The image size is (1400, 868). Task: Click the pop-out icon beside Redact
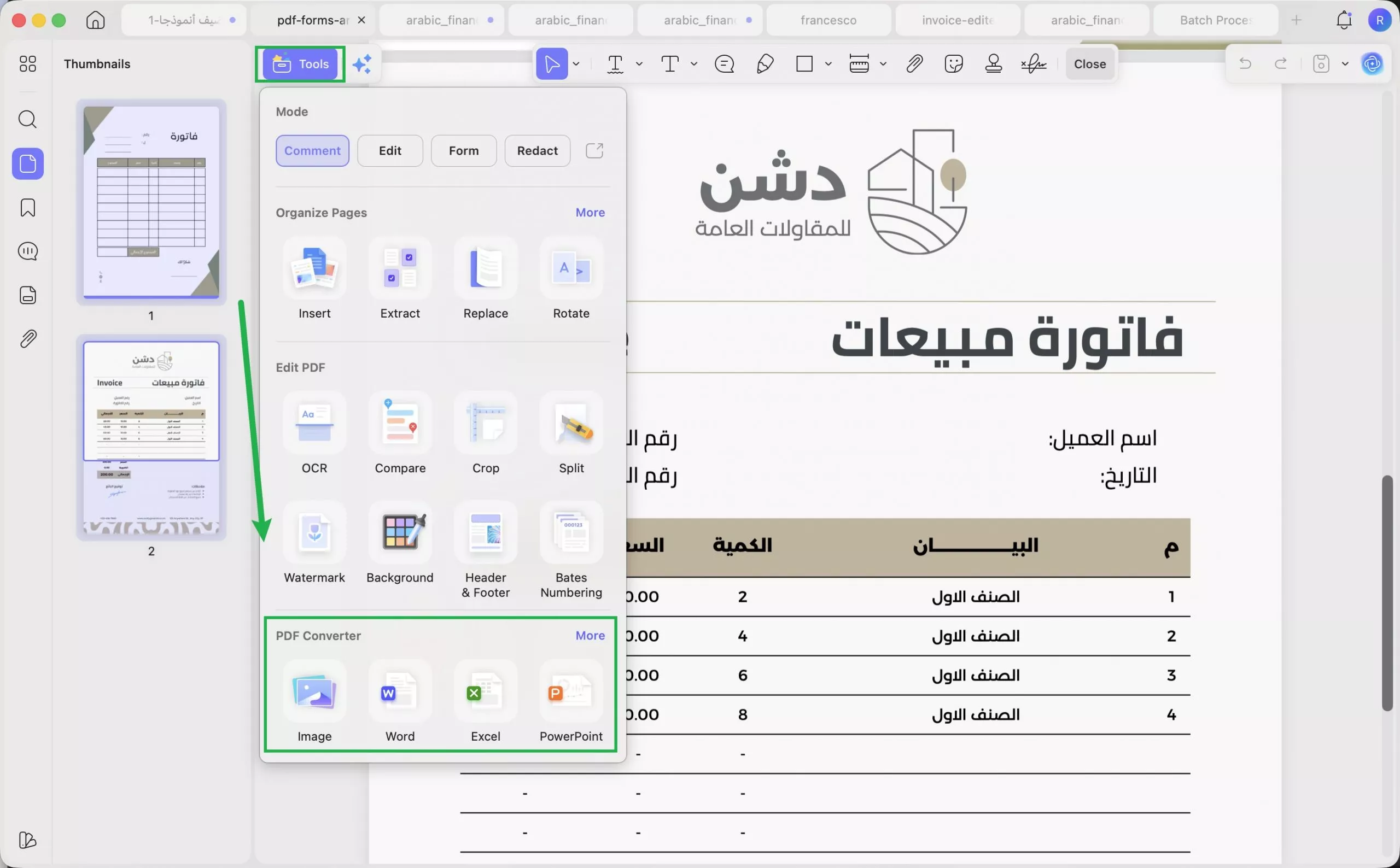[594, 150]
